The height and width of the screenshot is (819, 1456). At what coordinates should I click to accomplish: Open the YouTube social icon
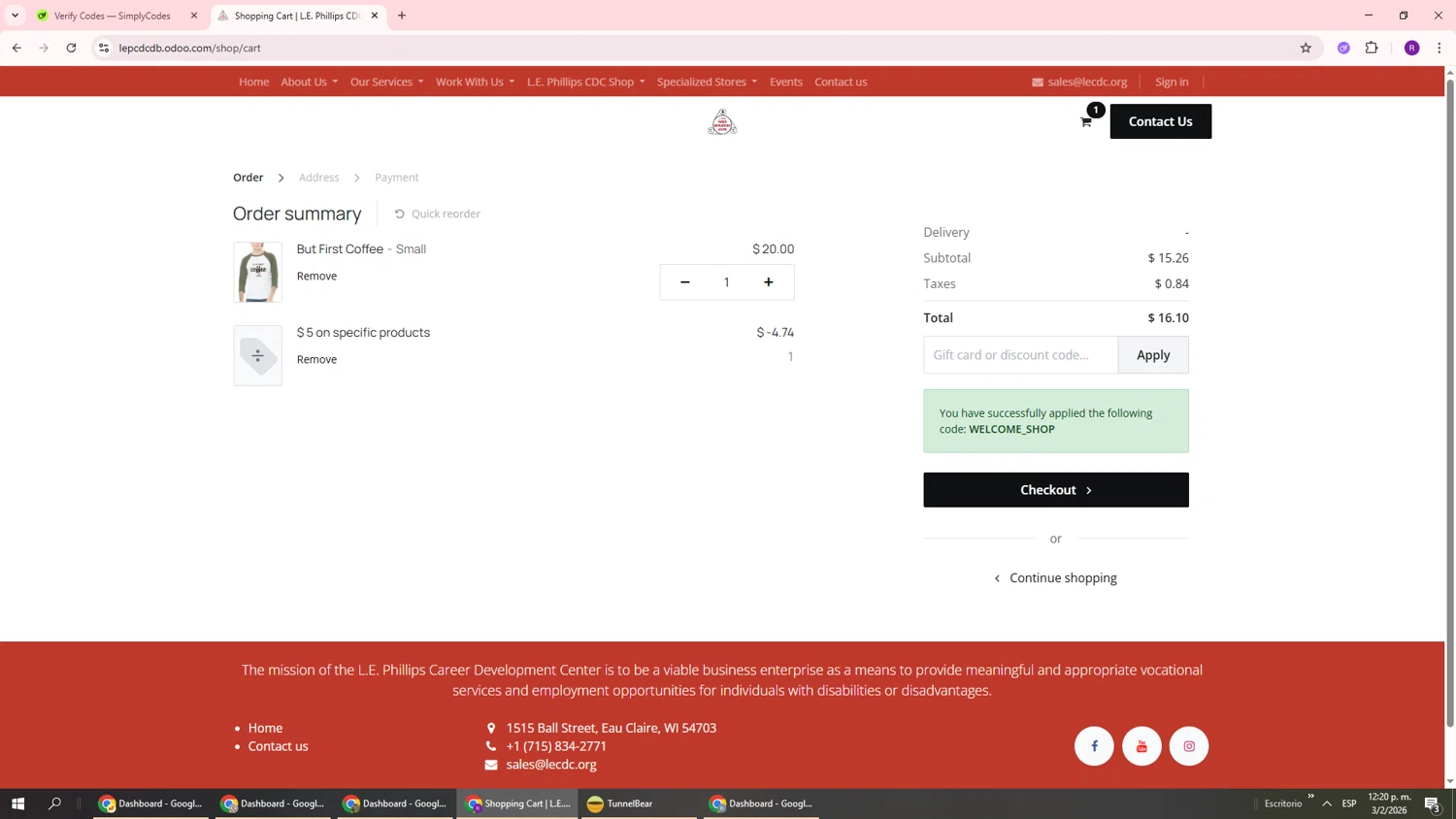(1142, 746)
